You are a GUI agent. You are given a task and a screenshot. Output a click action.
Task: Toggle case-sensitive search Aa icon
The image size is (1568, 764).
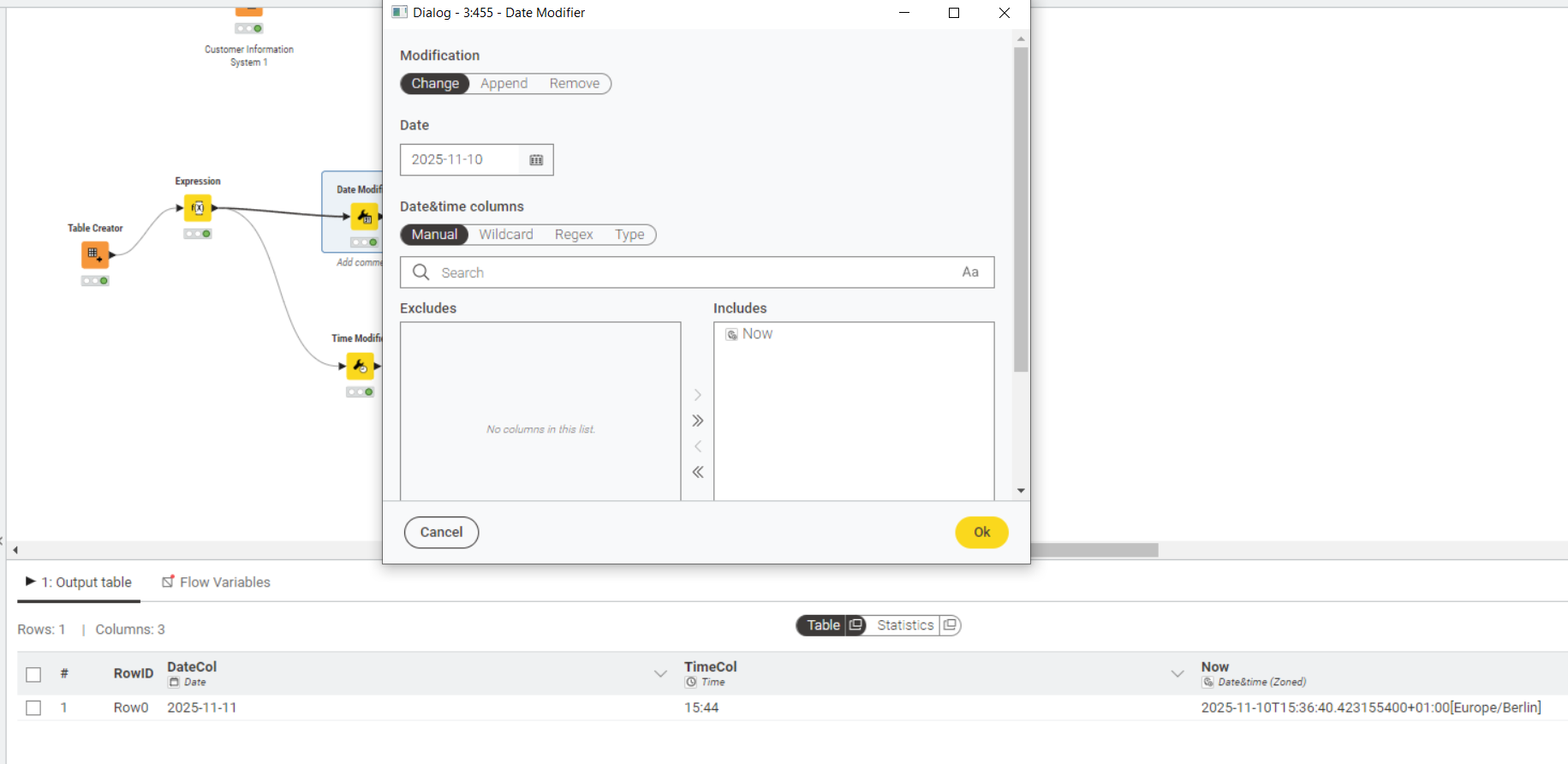click(x=969, y=272)
